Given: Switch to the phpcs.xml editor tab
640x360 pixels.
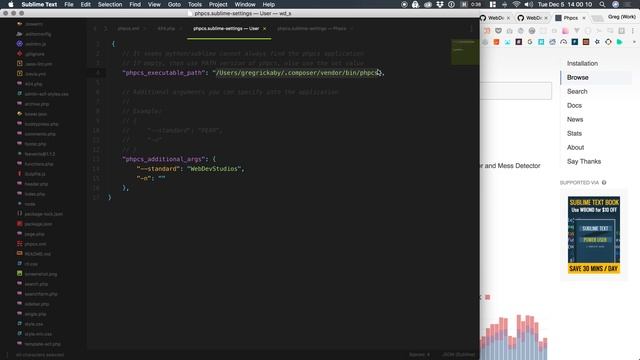Looking at the screenshot, I should click(128, 29).
